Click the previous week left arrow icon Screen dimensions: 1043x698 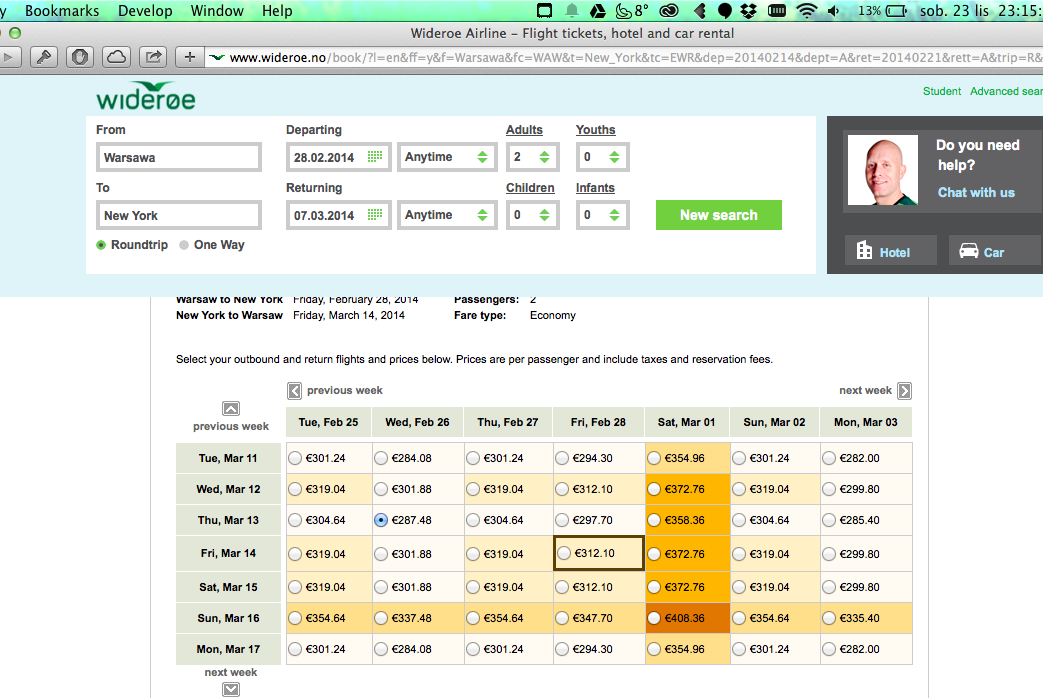[x=294, y=391]
